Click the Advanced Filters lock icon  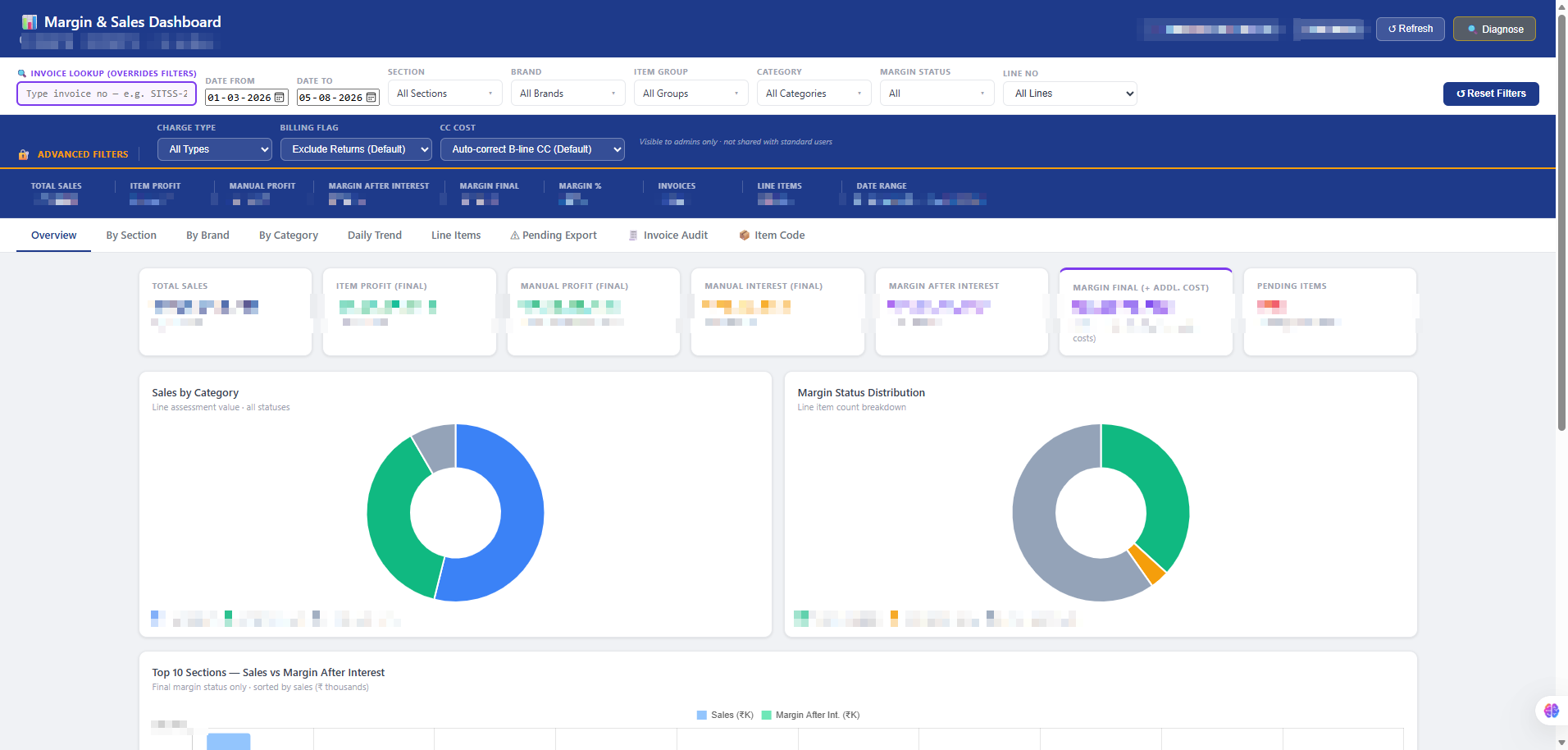(24, 154)
